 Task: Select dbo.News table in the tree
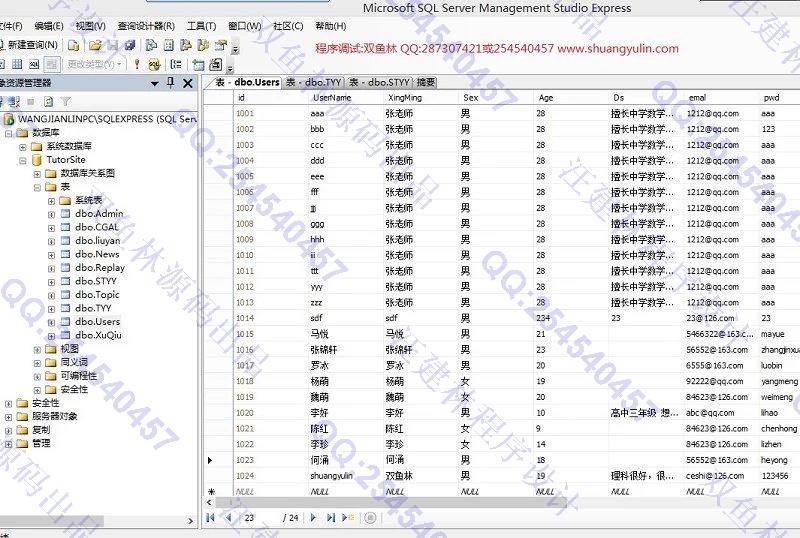(x=97, y=254)
